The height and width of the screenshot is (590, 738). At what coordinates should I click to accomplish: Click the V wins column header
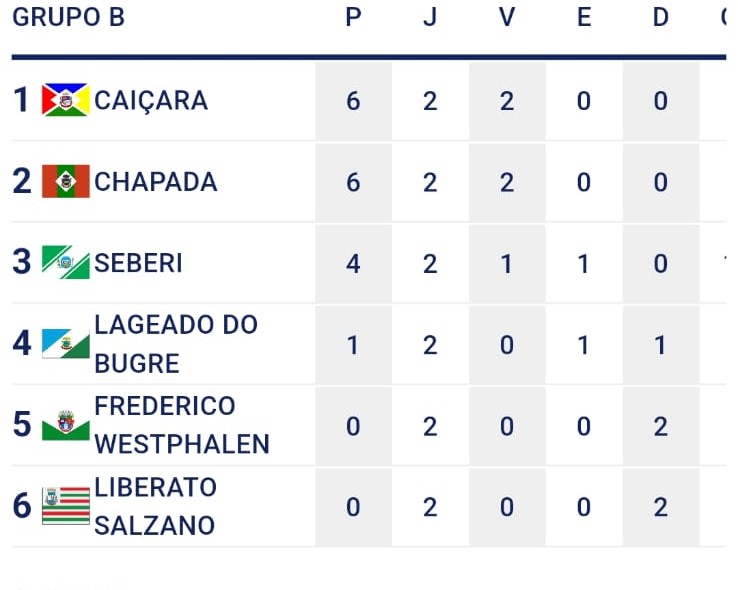pyautogui.click(x=507, y=18)
